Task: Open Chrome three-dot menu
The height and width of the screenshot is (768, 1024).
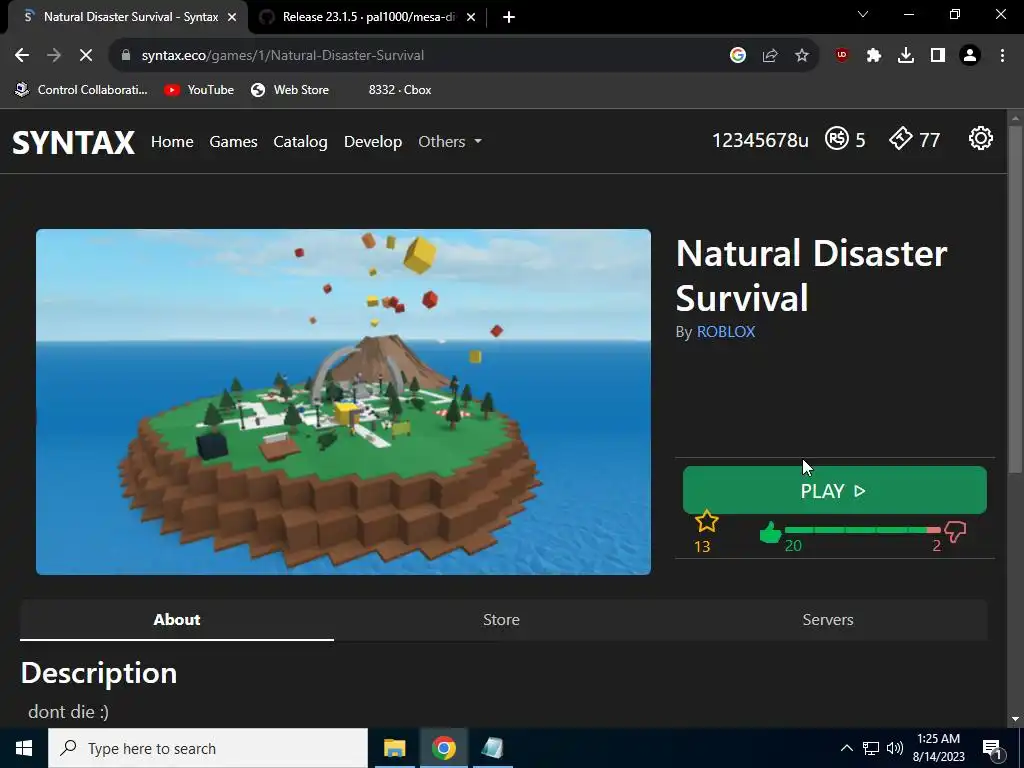Action: [x=1002, y=56]
